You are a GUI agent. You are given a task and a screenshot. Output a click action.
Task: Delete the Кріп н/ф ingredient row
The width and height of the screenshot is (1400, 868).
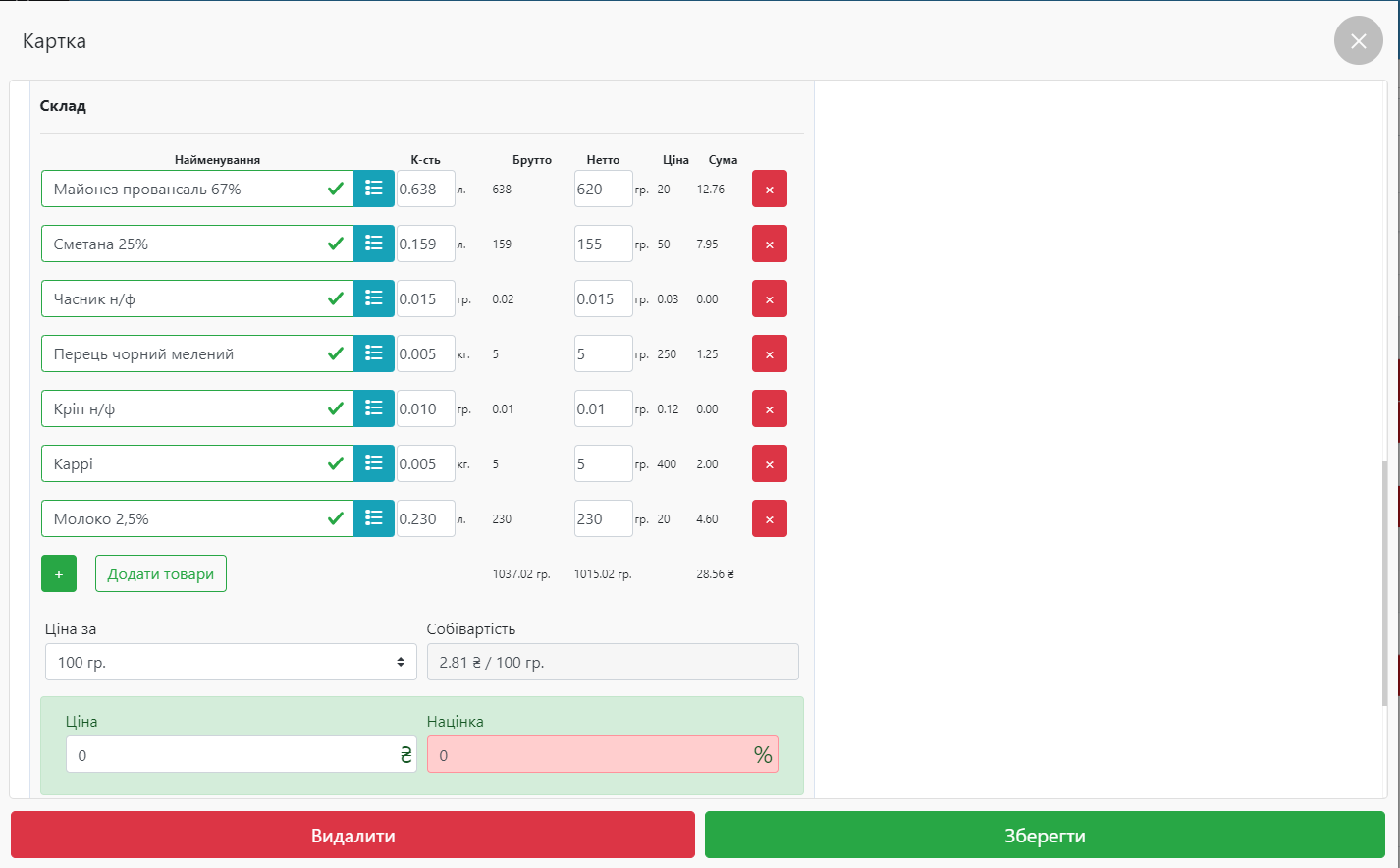(x=769, y=408)
